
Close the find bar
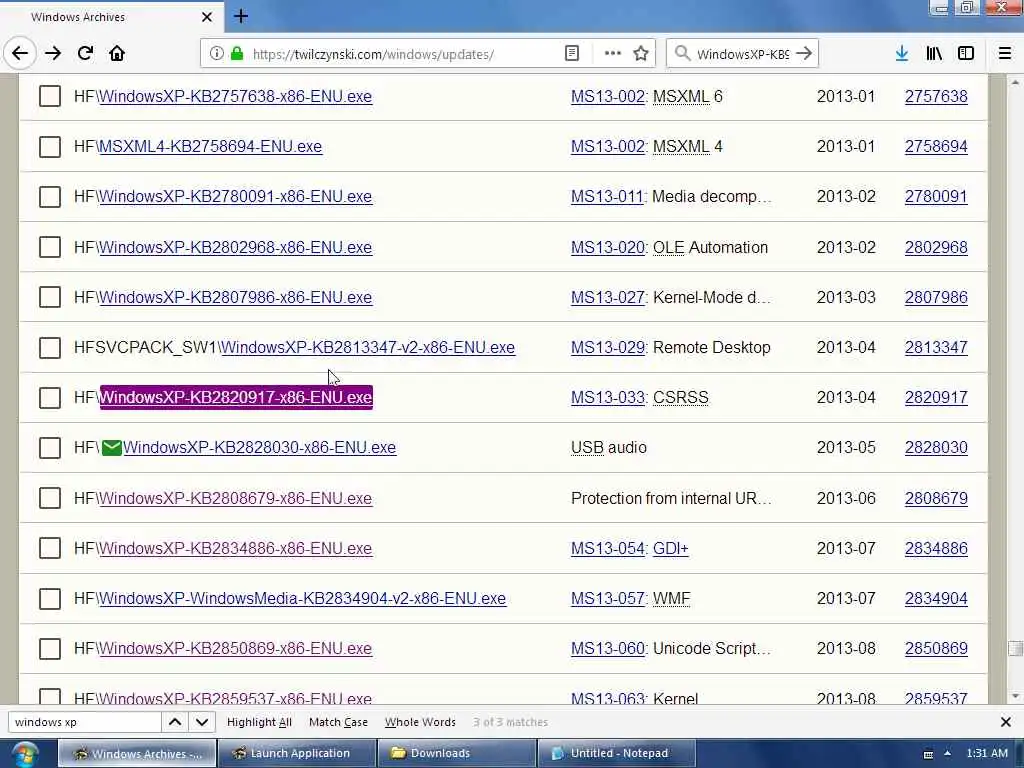(x=1006, y=722)
